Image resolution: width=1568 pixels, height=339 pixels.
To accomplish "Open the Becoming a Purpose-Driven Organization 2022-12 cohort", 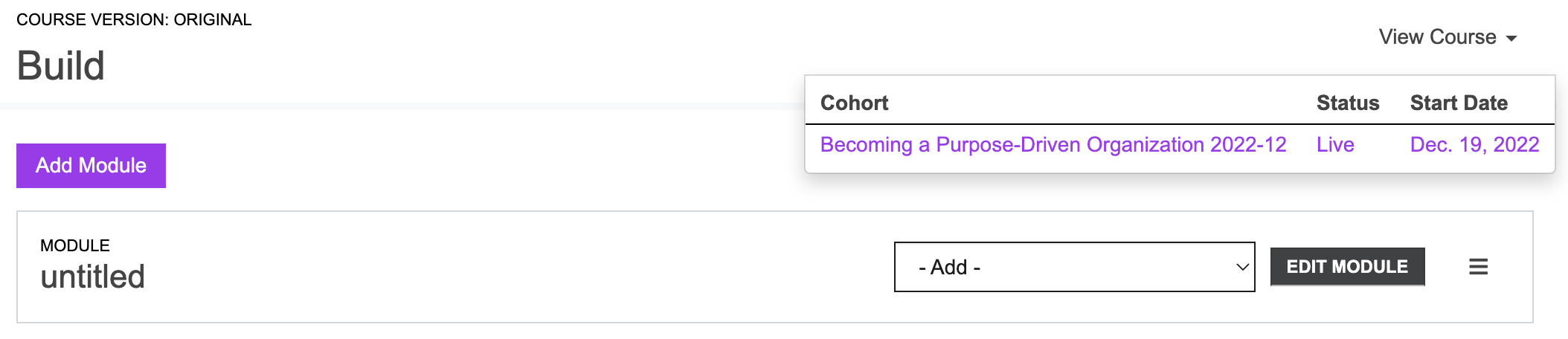I will point(1053,144).
